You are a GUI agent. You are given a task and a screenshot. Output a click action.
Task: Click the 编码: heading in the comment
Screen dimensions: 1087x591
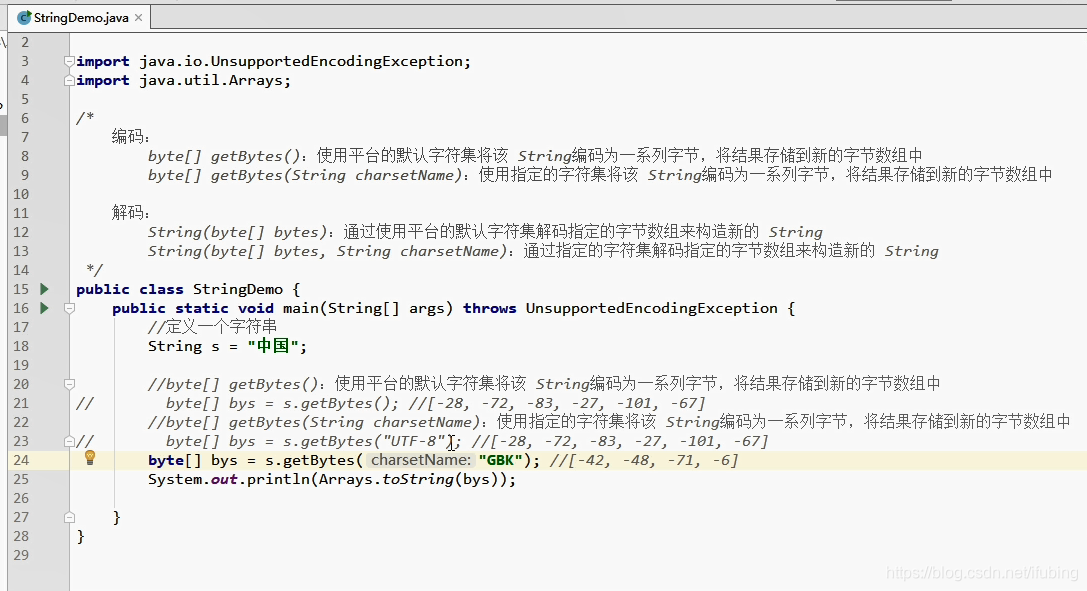tap(131, 136)
